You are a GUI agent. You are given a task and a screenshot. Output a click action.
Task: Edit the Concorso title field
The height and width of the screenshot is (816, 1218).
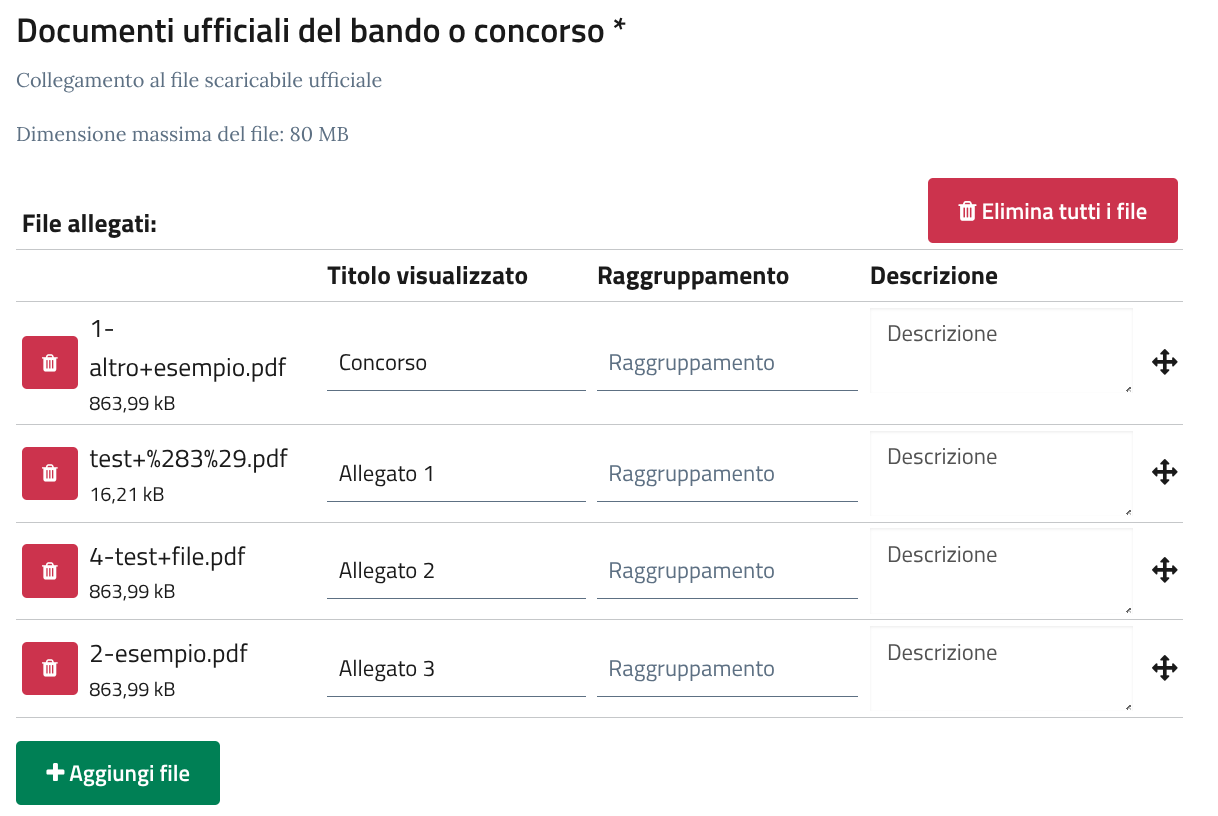tap(455, 363)
